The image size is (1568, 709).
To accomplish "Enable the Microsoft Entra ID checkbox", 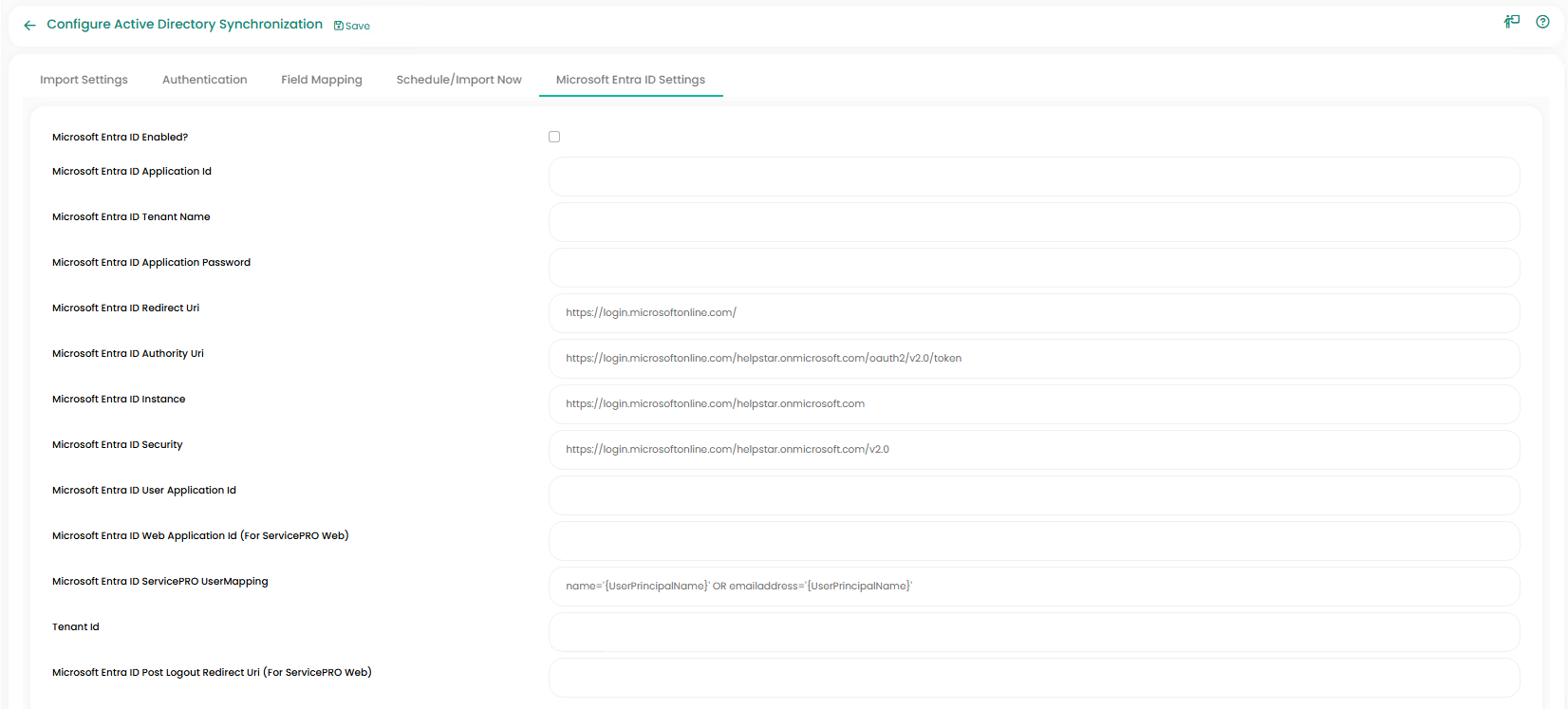I will [554, 137].
